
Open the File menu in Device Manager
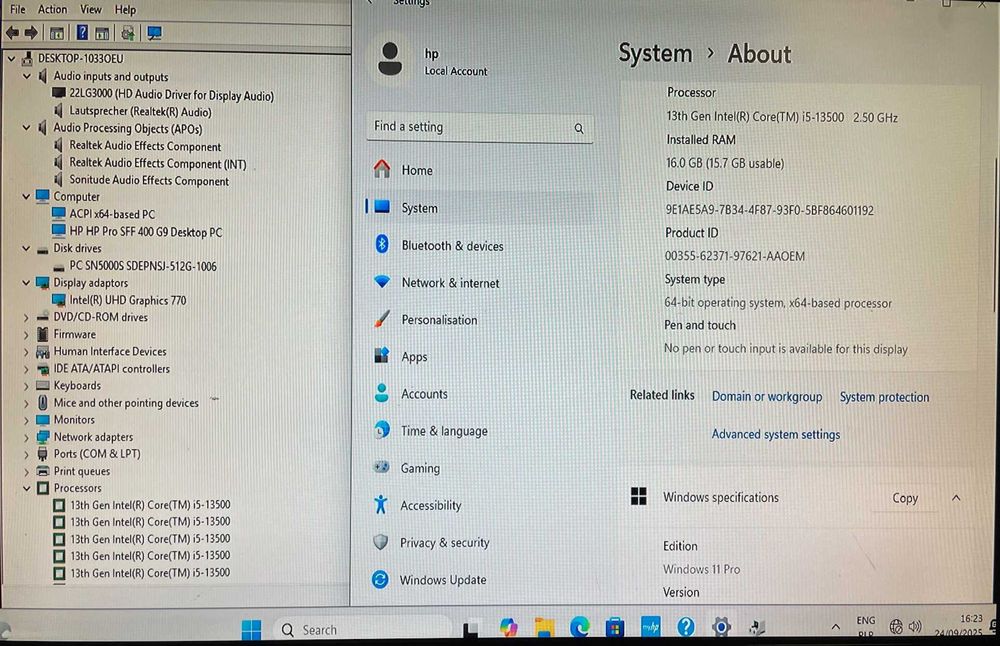(18, 9)
